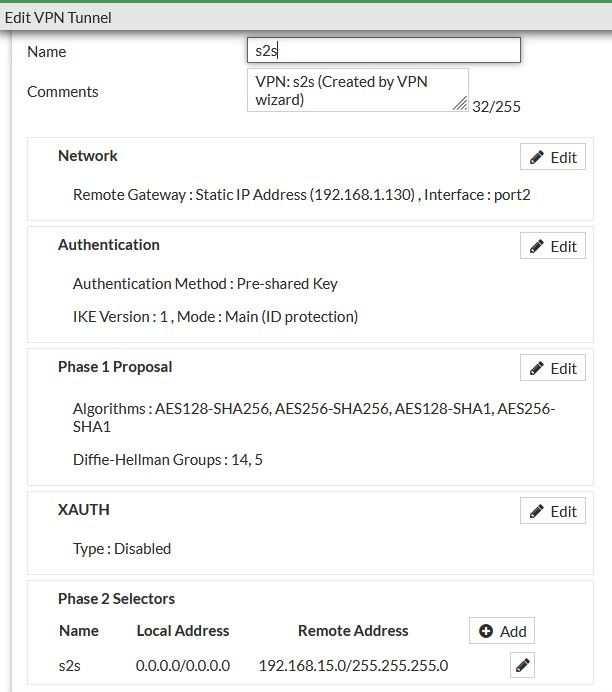Edit the Phase 1 Proposal settings
Viewport: 612px width, 692px height.
(553, 368)
